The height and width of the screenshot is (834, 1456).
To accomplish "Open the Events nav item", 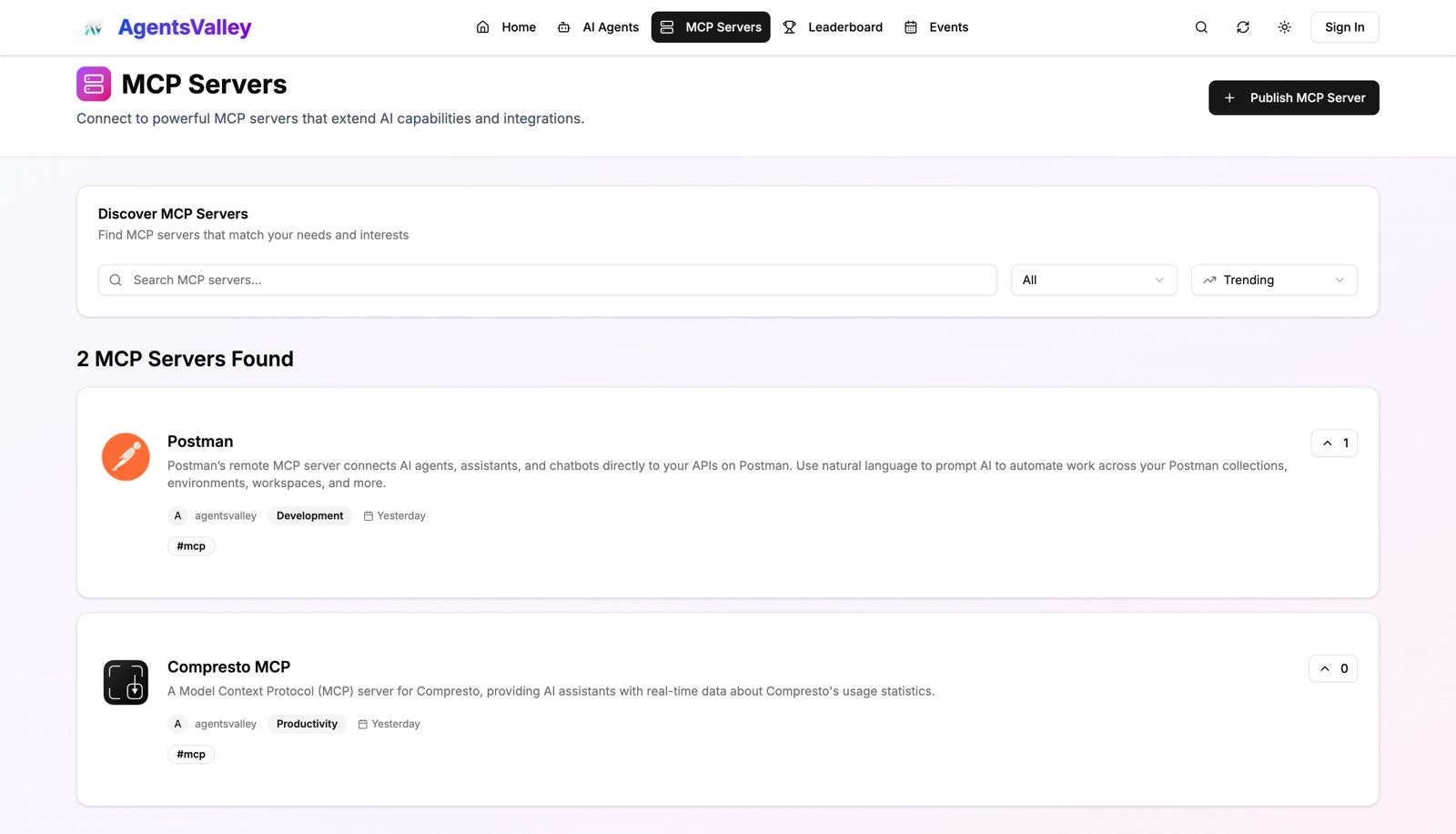I will point(935,27).
